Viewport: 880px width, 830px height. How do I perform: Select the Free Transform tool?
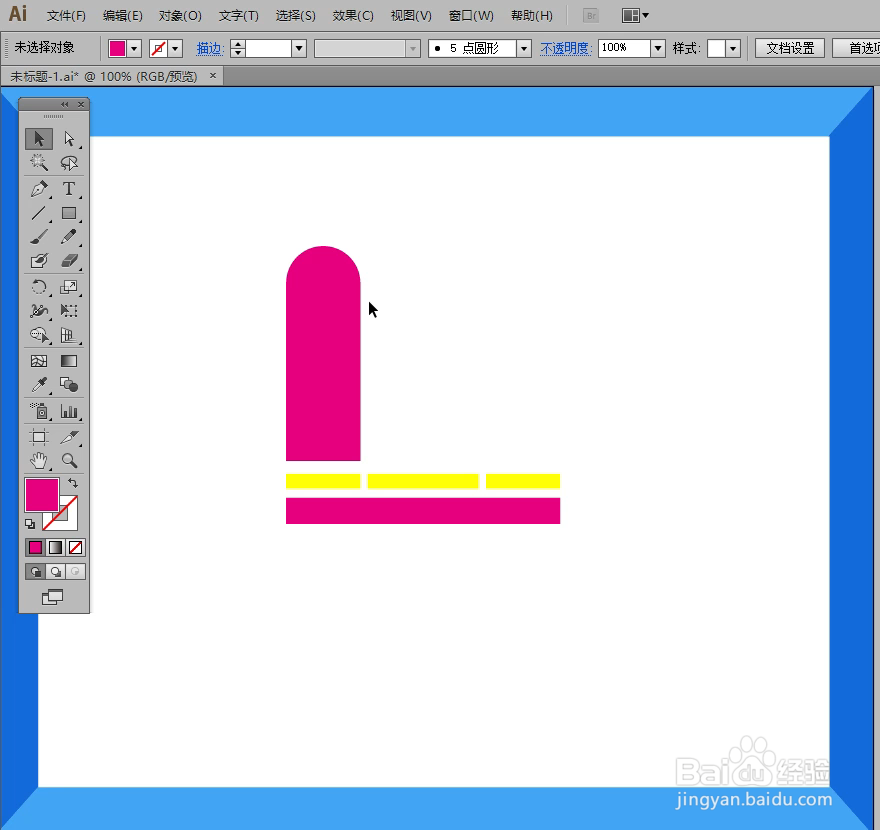point(69,311)
